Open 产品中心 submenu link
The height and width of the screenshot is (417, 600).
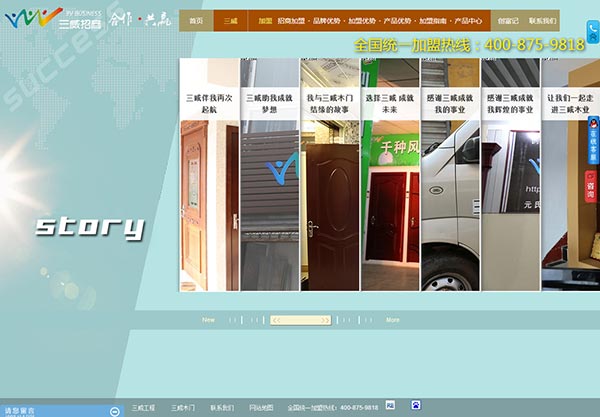[x=468, y=21]
